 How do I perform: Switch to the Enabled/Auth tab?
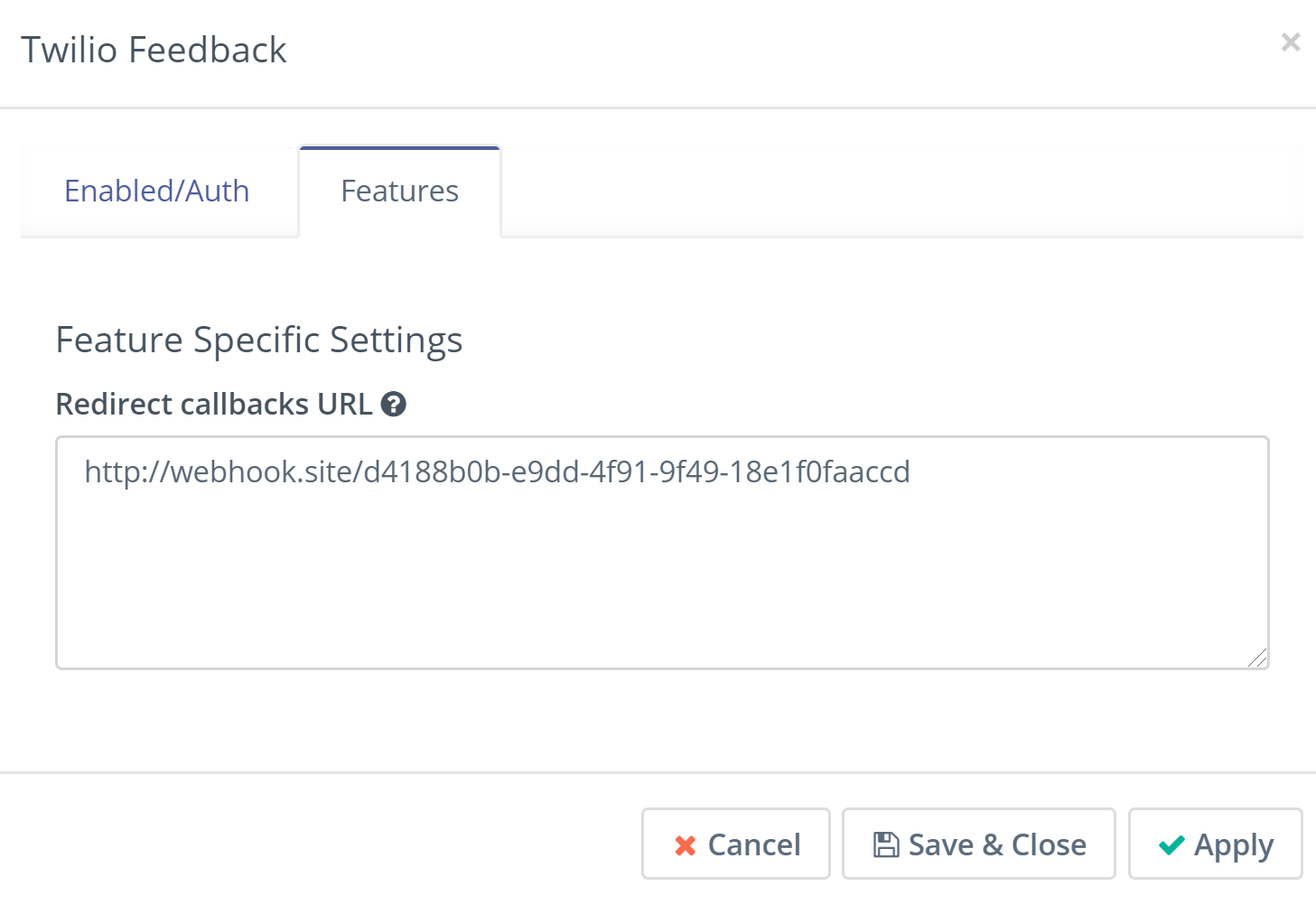point(156,191)
